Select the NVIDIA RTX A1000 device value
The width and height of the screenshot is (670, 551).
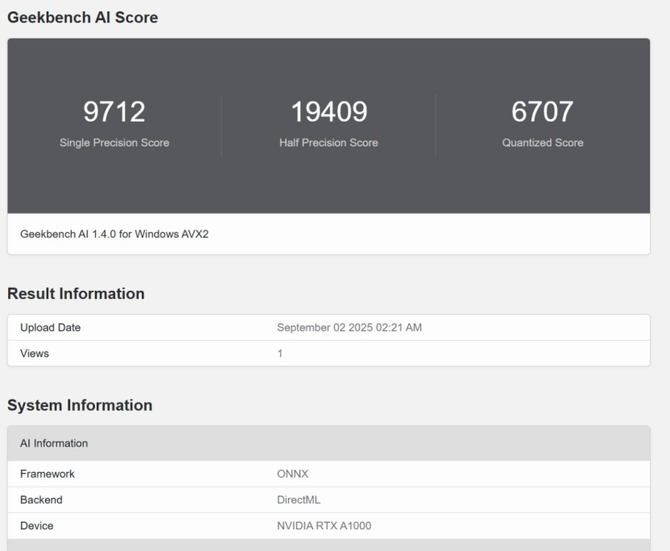pyautogui.click(x=324, y=526)
